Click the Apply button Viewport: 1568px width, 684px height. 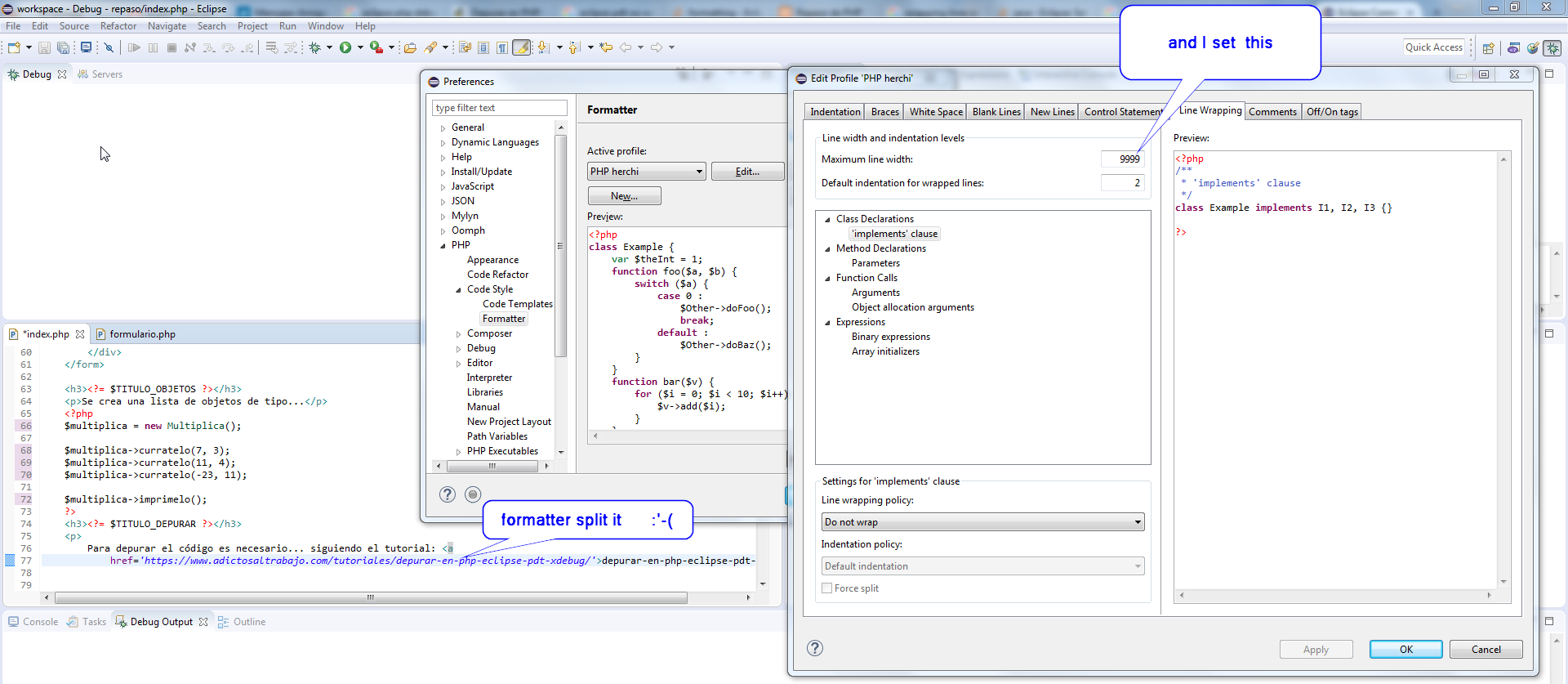point(1316,650)
